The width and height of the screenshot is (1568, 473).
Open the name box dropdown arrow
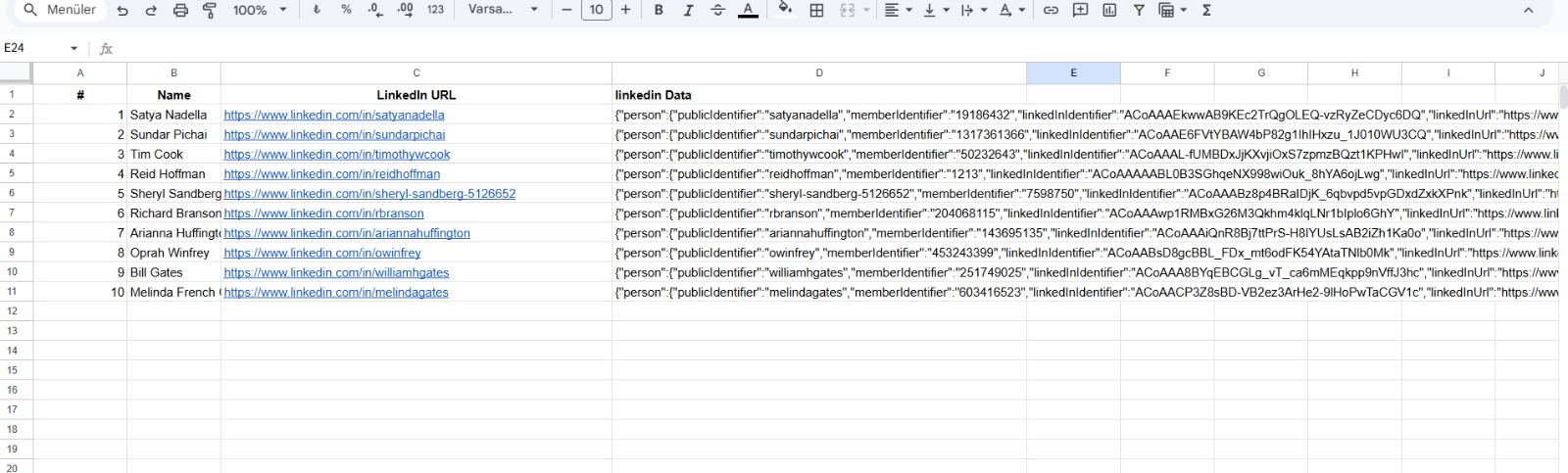(73, 48)
